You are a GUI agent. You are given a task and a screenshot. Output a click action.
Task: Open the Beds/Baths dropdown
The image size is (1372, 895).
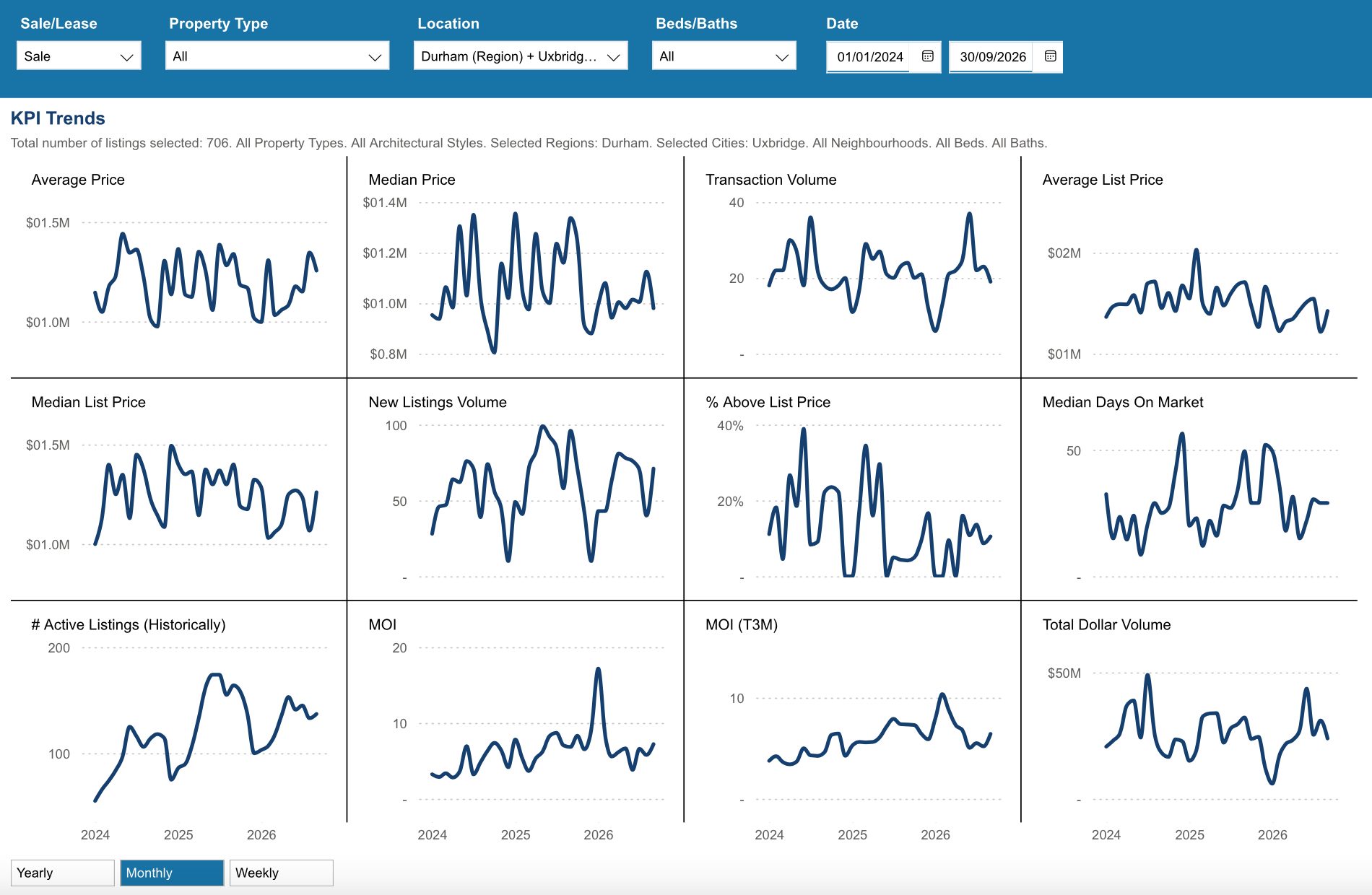click(x=724, y=56)
